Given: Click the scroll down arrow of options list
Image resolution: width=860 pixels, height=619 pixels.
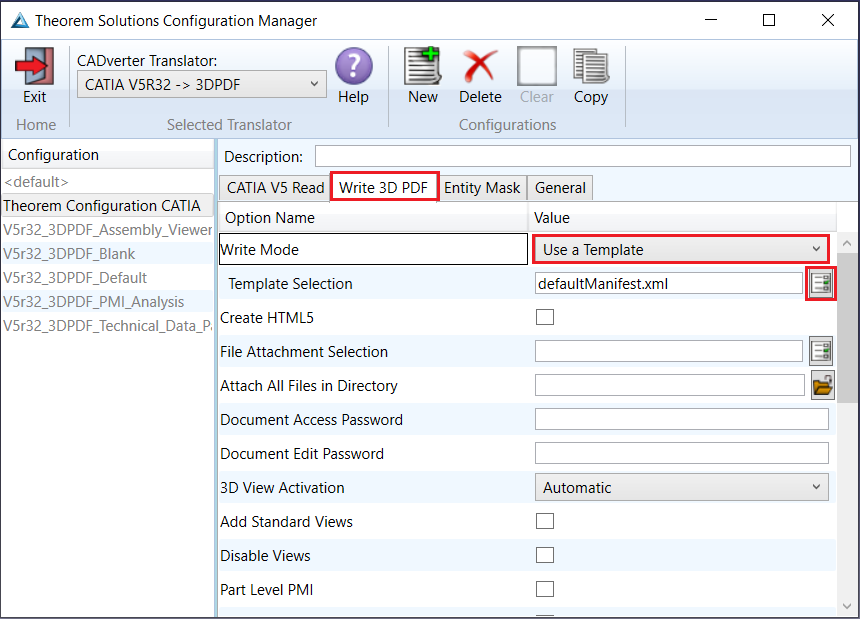Looking at the screenshot, I should coord(847,606).
